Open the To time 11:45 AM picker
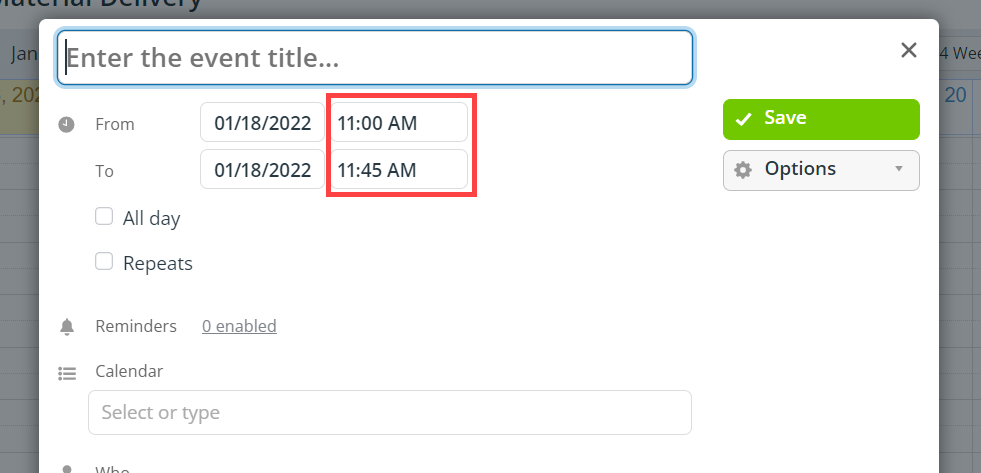This screenshot has height=473, width=981. [399, 169]
